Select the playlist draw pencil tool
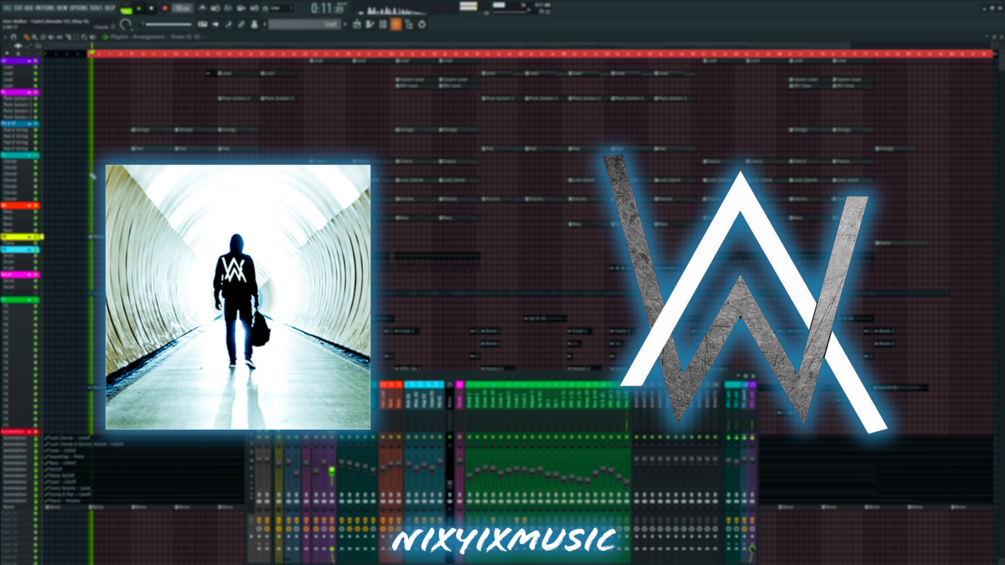This screenshot has width=1005, height=565. point(26,37)
